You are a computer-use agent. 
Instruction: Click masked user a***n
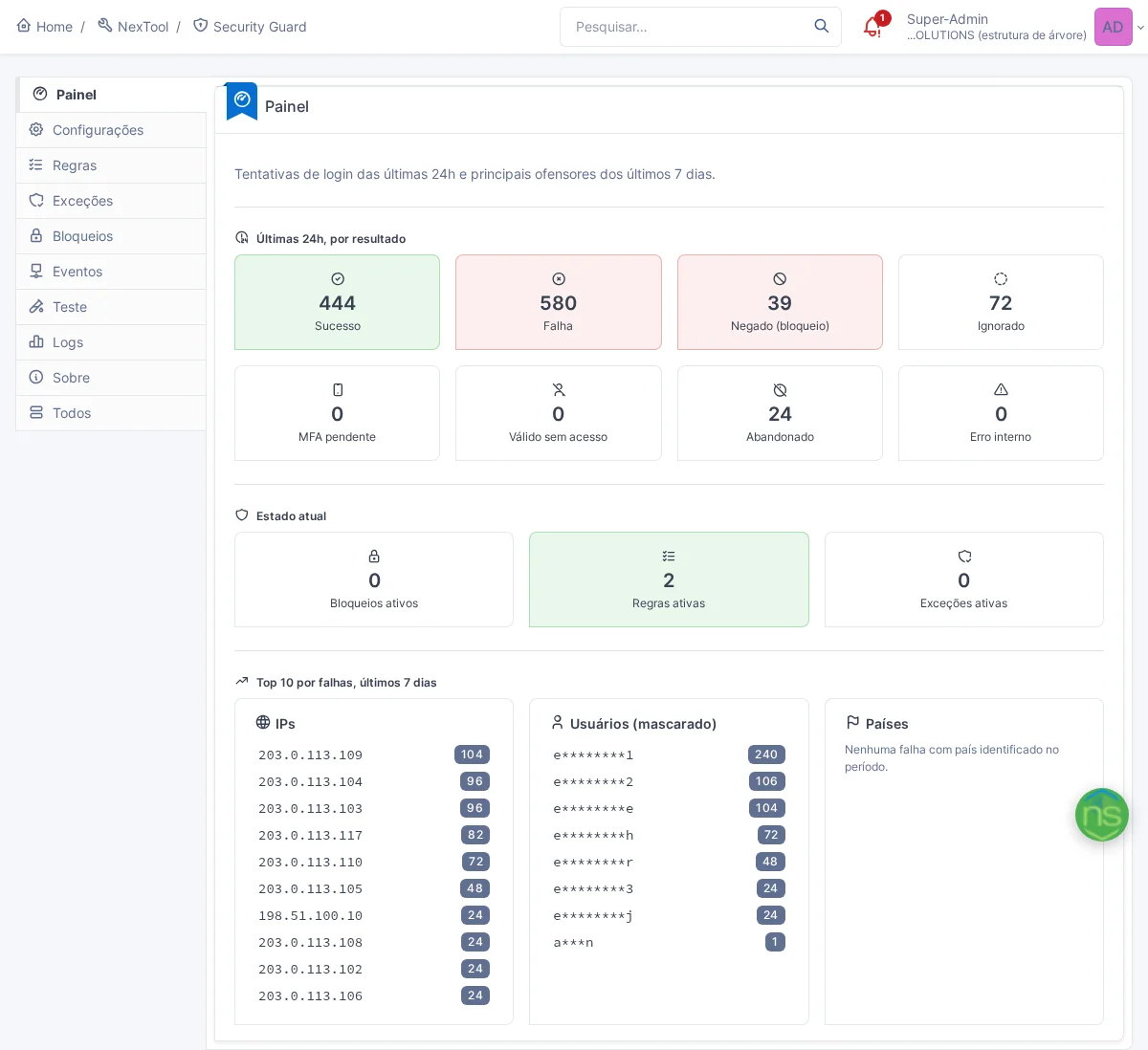tap(573, 943)
